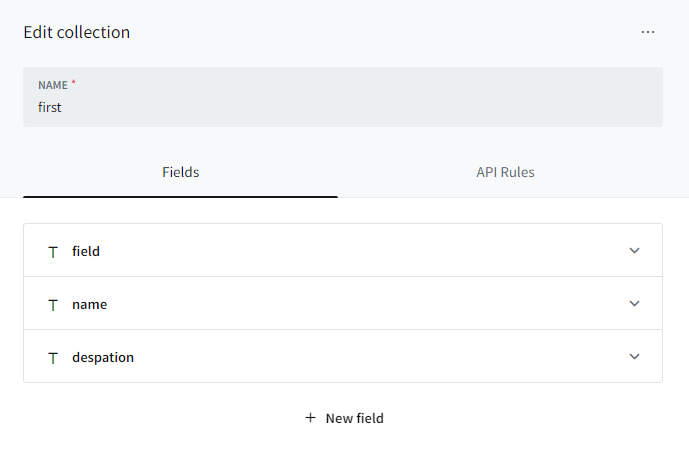
Task: Switch to the API Rules tab
Action: click(505, 172)
